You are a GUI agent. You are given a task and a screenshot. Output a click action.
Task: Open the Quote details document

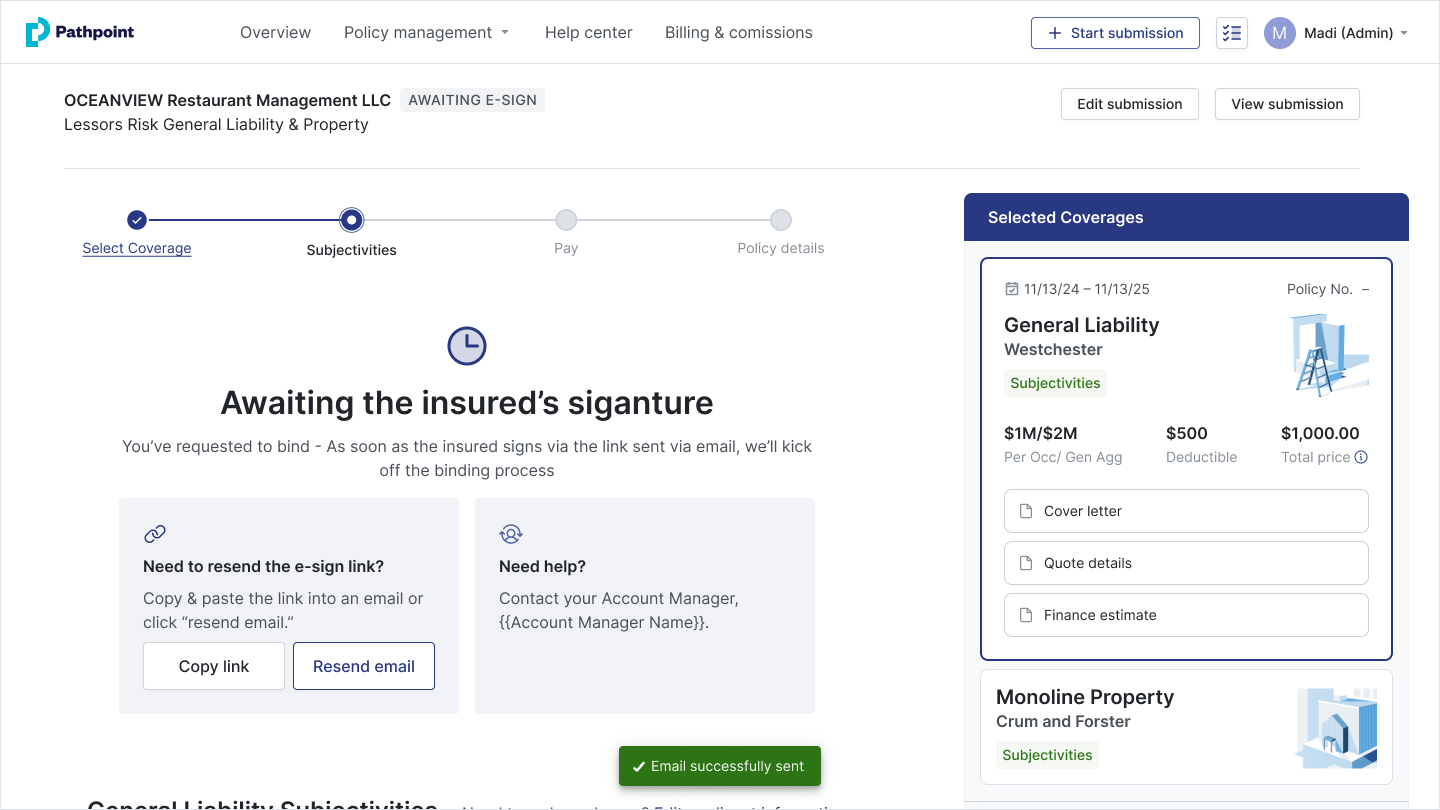pos(1186,563)
